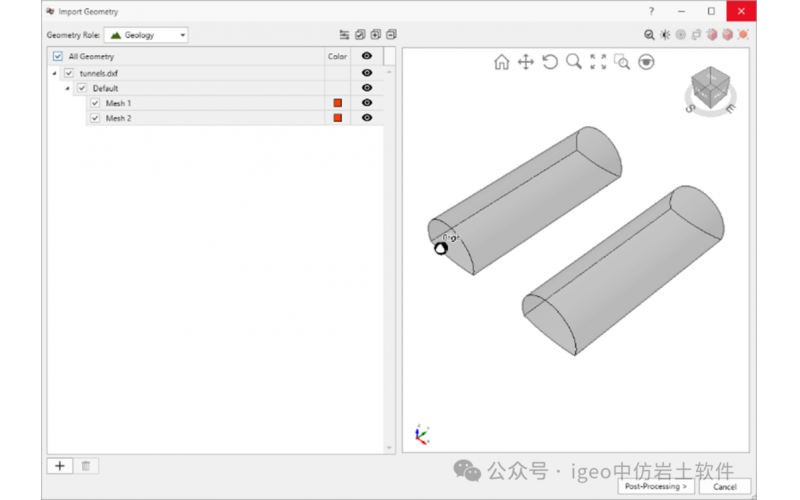The height and width of the screenshot is (500, 800).
Task: Select the magnifier Zoom tool
Action: (x=573, y=62)
